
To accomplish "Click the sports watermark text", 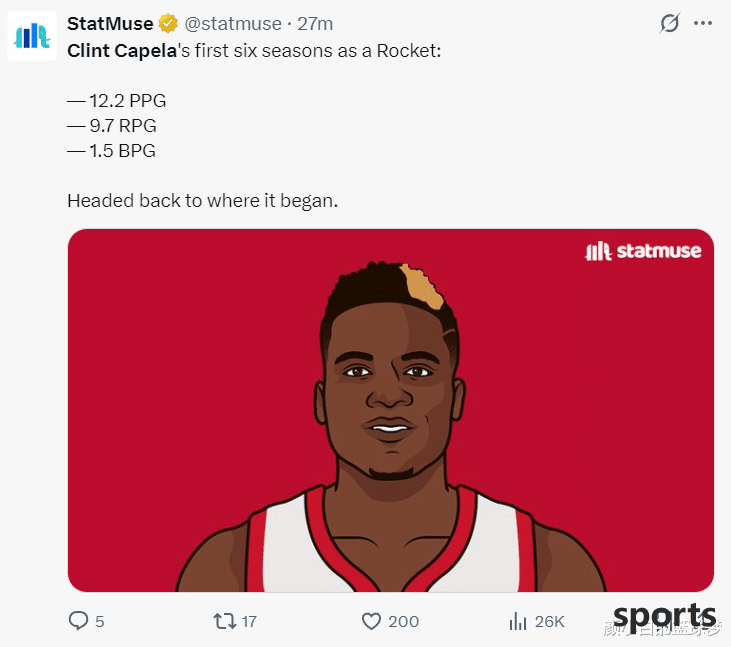I will (x=664, y=617).
